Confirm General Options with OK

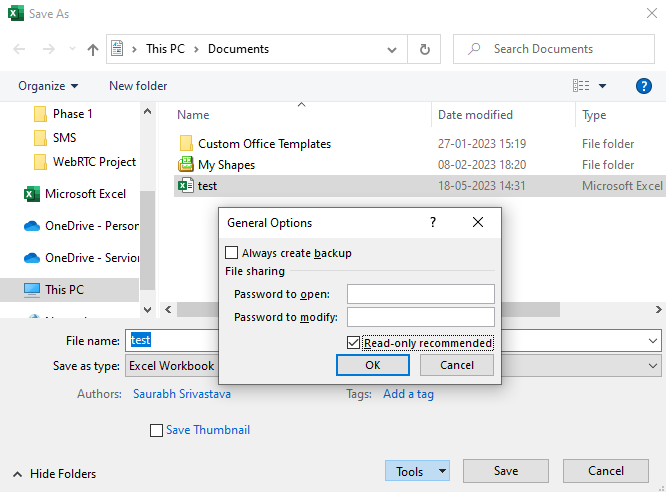(373, 365)
